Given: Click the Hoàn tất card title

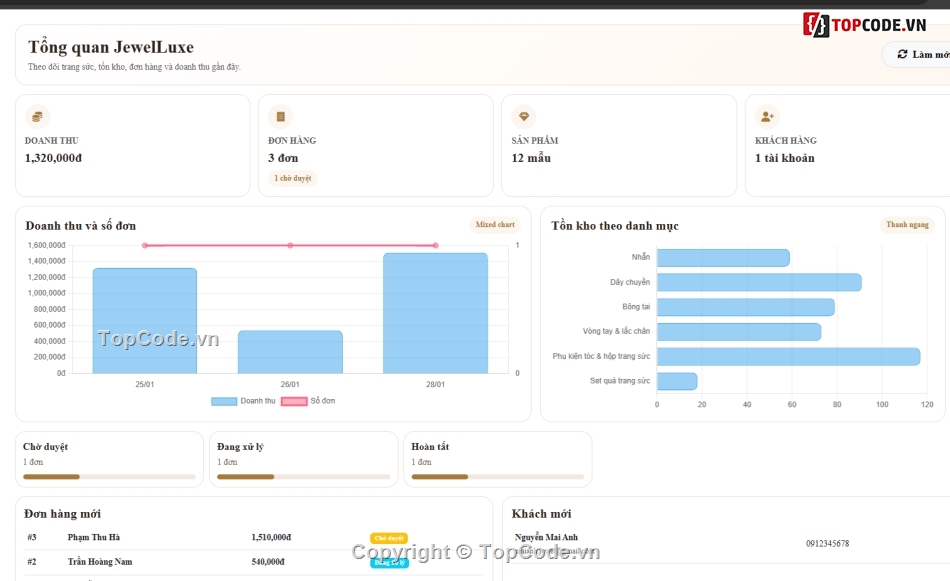Looking at the screenshot, I should tap(430, 447).
